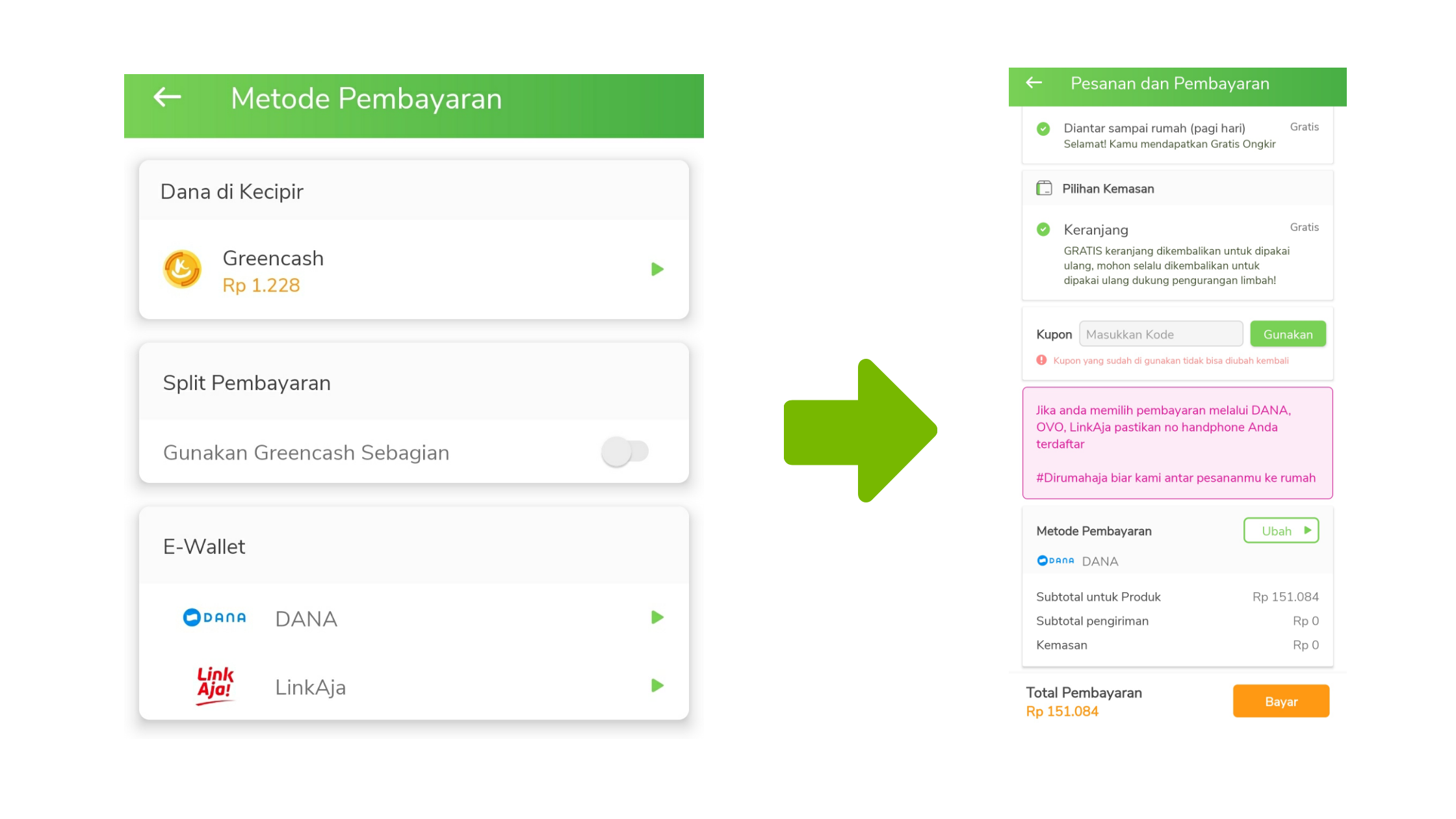Choose the DANA e-wallet entry
Image resolution: width=1456 pixels, height=819 pixels.
point(414,617)
